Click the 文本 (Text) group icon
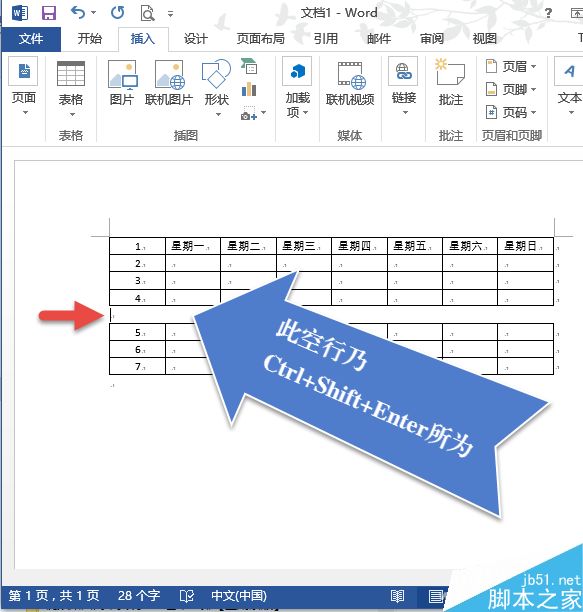The height and width of the screenshot is (612, 583). pyautogui.click(x=569, y=71)
